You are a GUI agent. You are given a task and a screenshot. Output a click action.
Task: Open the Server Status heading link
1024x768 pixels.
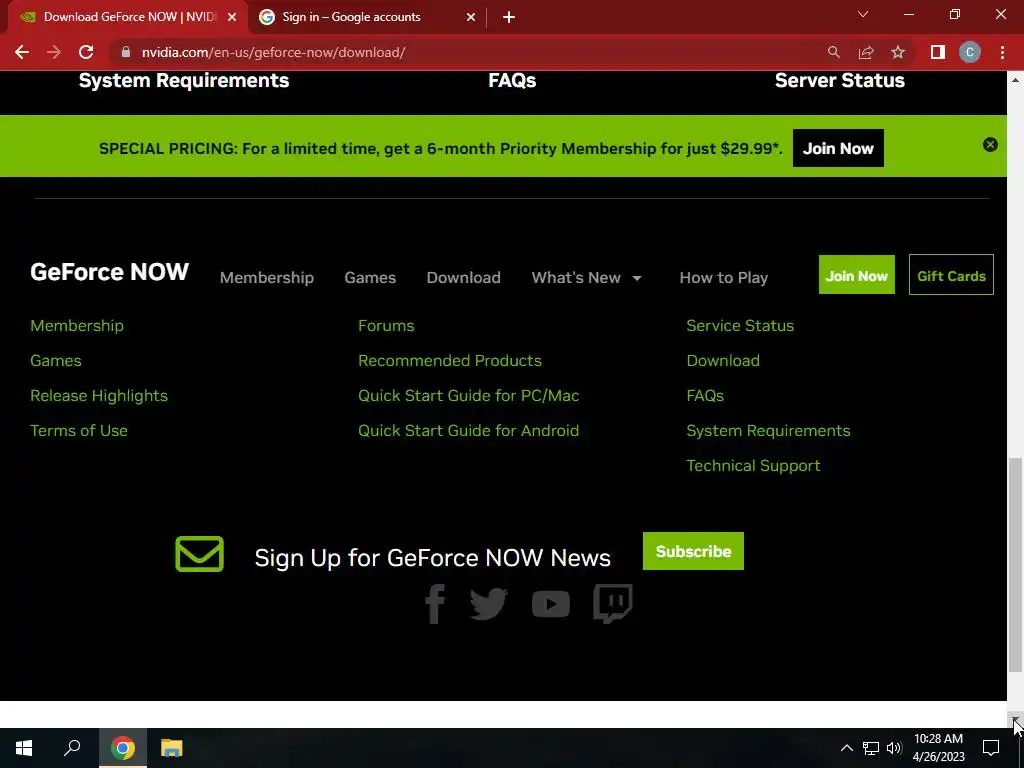pyautogui.click(x=839, y=80)
